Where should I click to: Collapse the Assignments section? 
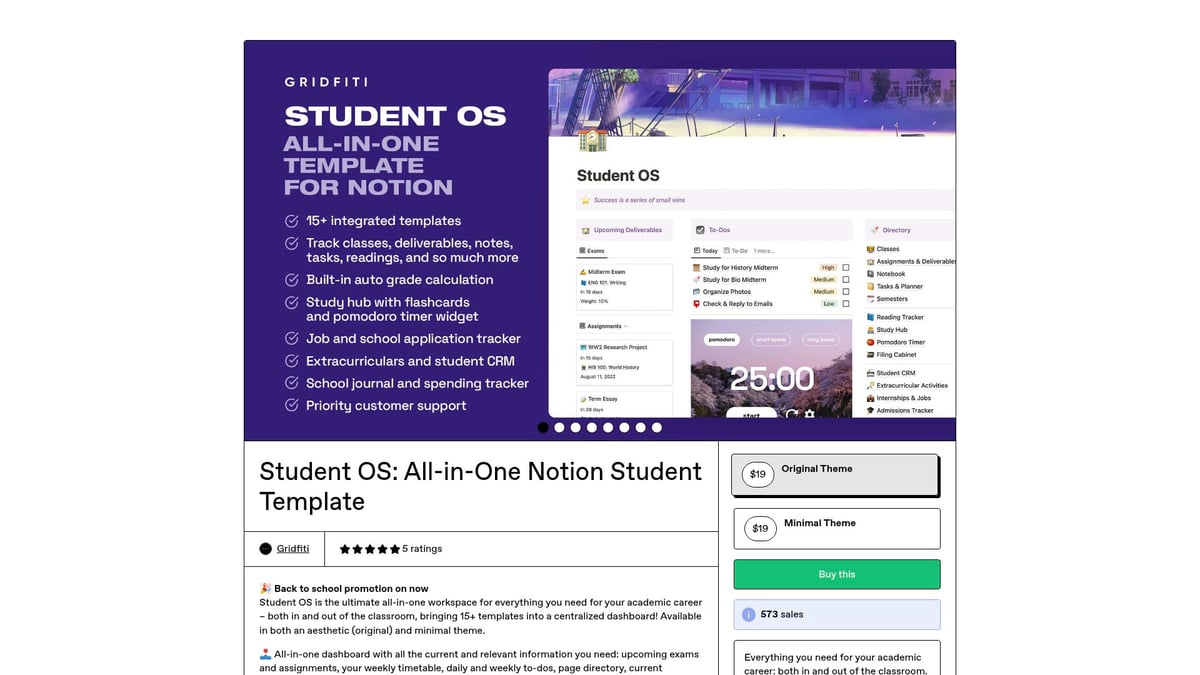click(x=626, y=326)
